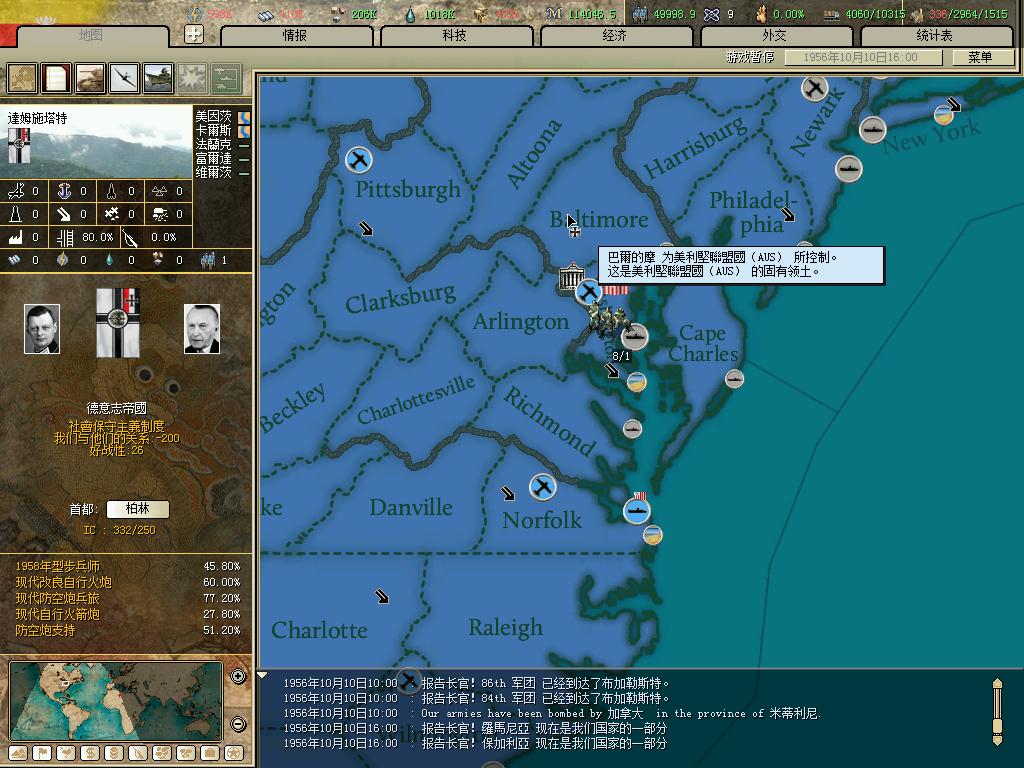The width and height of the screenshot is (1024, 768).
Task: Select the Pittsburgh province on the map
Action: click(408, 189)
